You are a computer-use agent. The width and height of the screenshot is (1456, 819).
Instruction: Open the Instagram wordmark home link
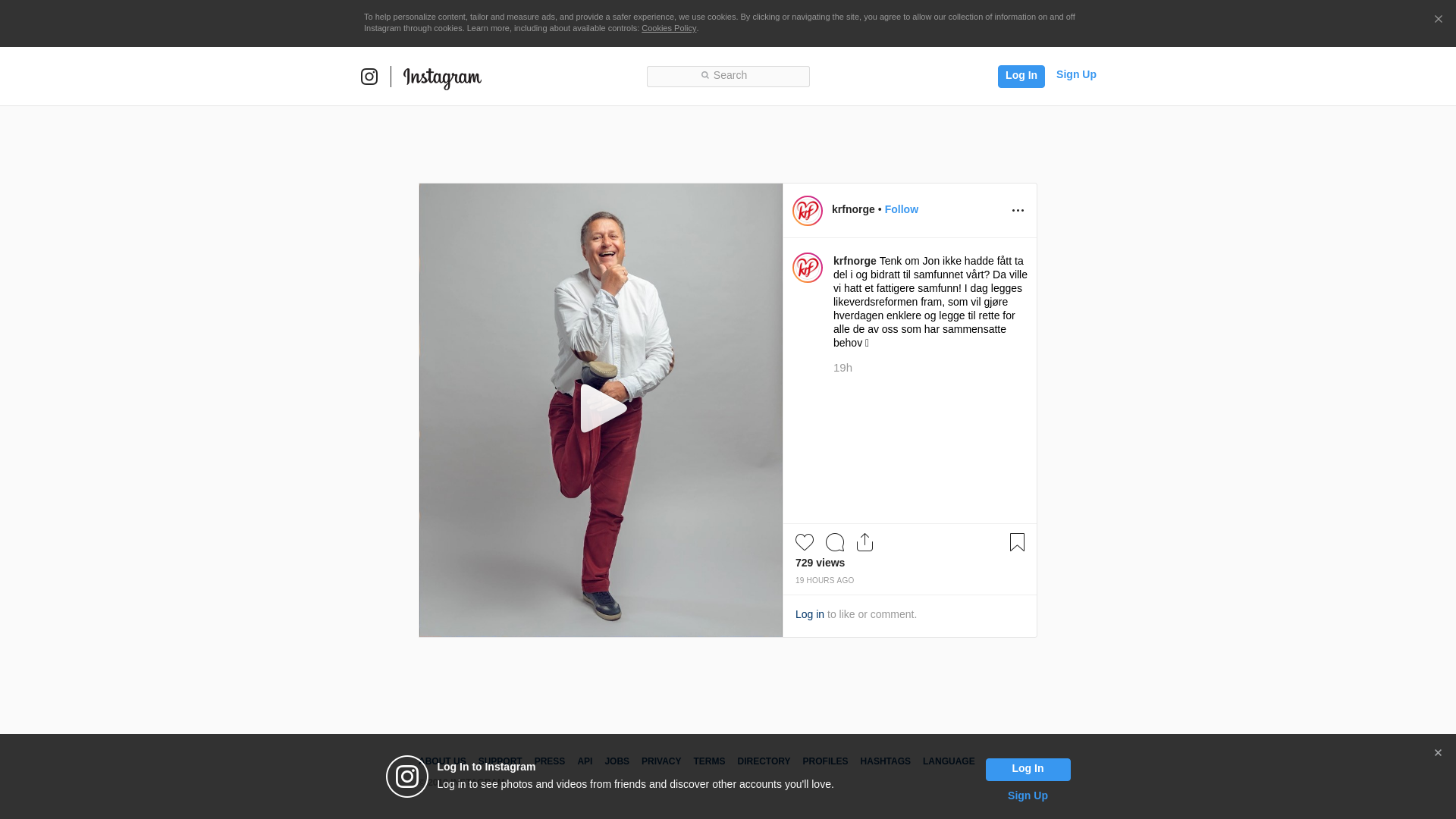pyautogui.click(x=442, y=78)
